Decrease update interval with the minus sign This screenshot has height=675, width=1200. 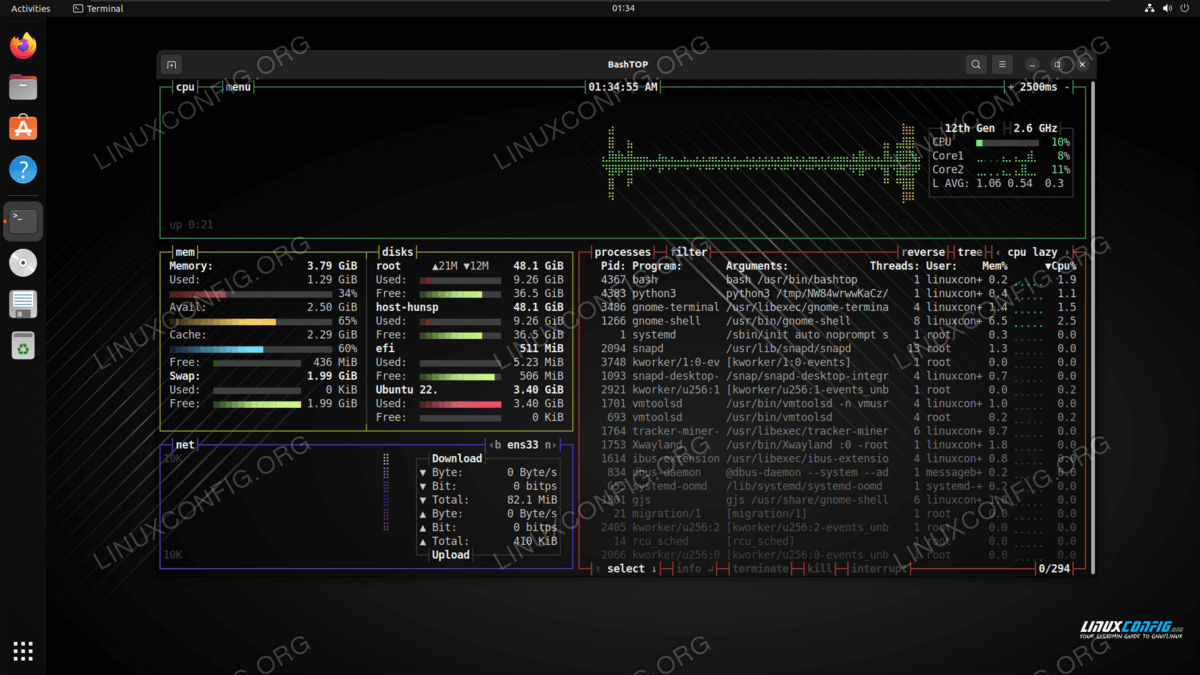click(x=1068, y=87)
